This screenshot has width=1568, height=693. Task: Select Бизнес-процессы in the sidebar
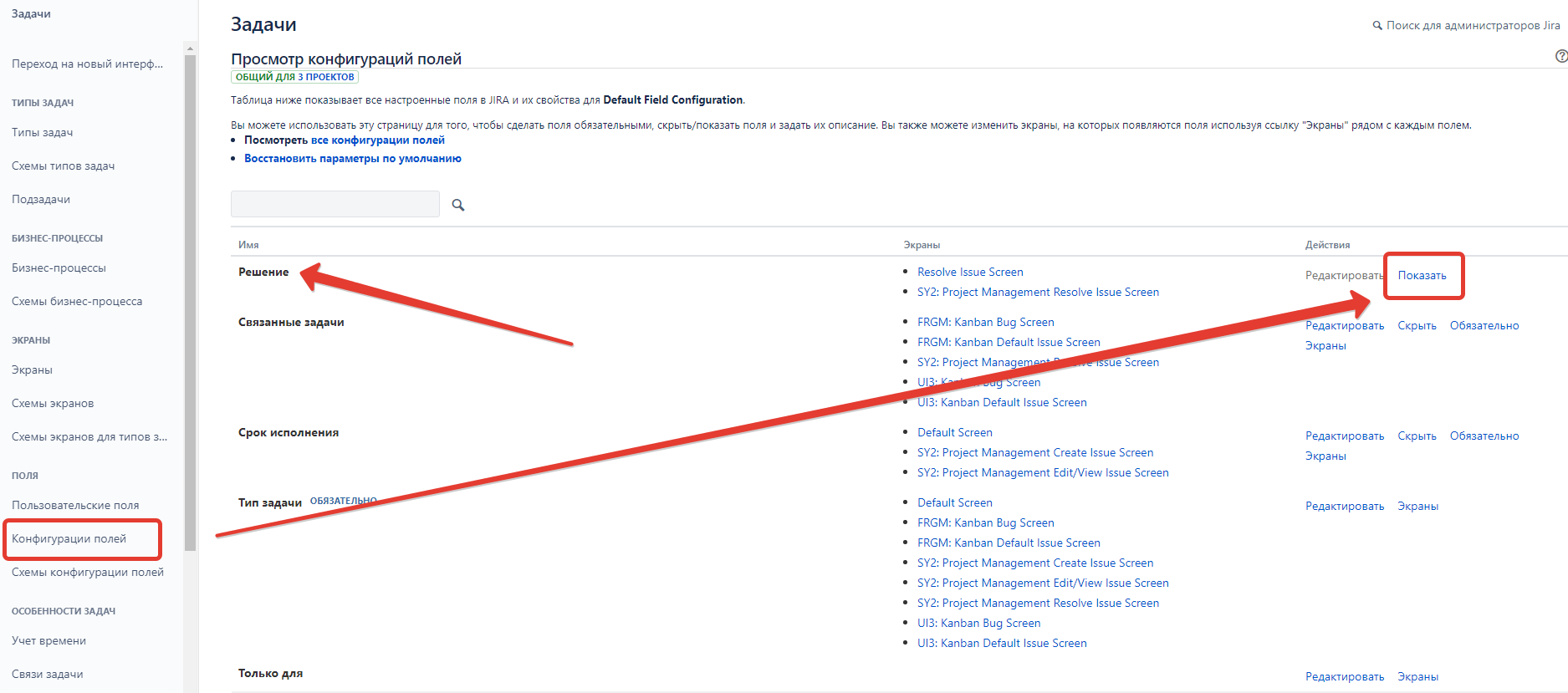point(59,268)
